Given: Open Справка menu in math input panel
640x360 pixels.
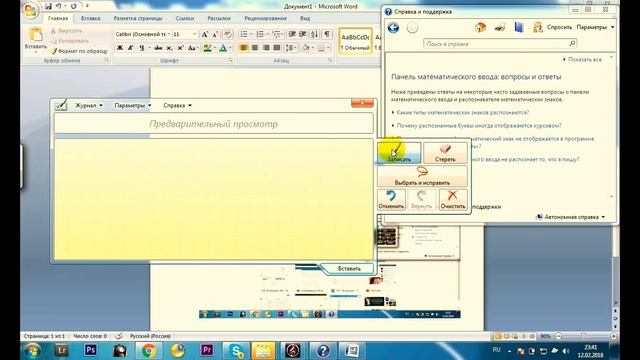Looking at the screenshot, I should tap(177, 106).
